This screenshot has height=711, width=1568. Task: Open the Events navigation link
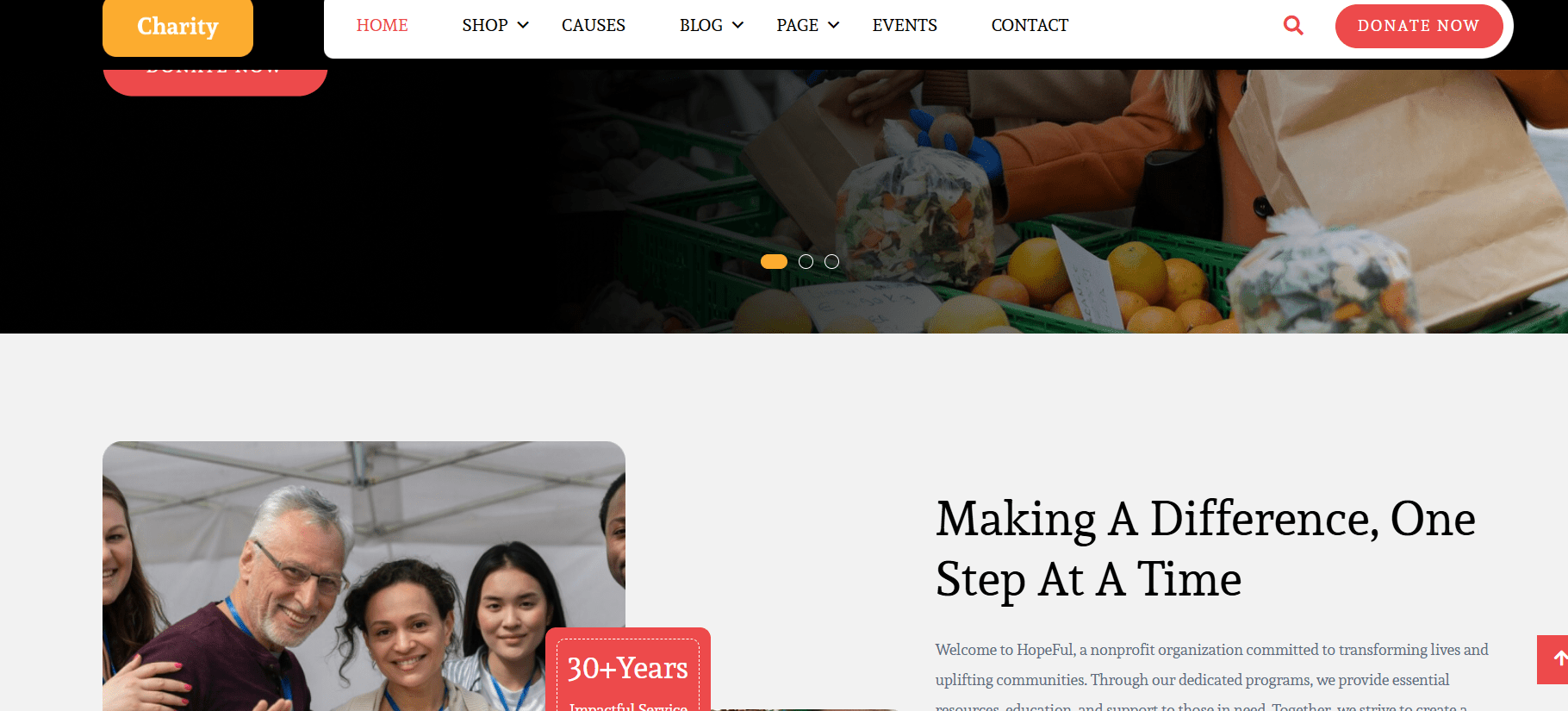click(905, 26)
